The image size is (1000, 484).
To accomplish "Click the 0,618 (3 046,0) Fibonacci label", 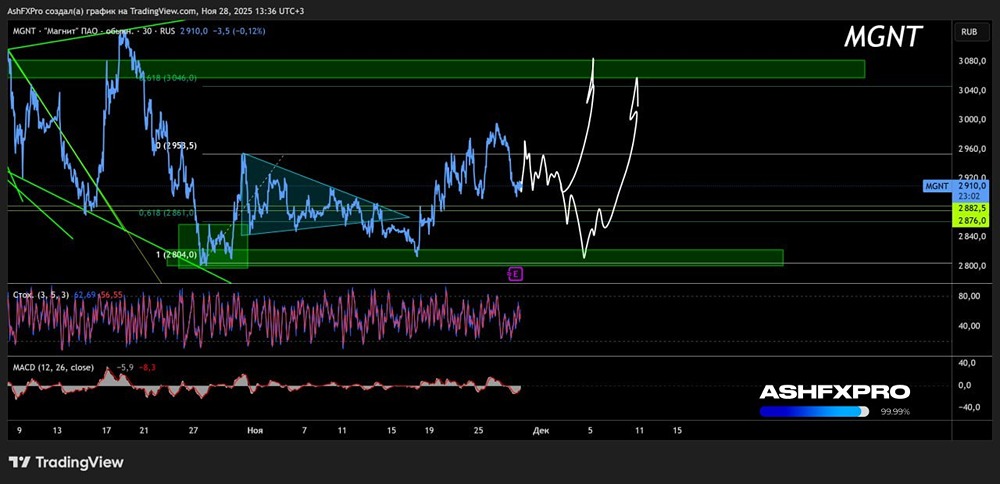I will point(168,77).
